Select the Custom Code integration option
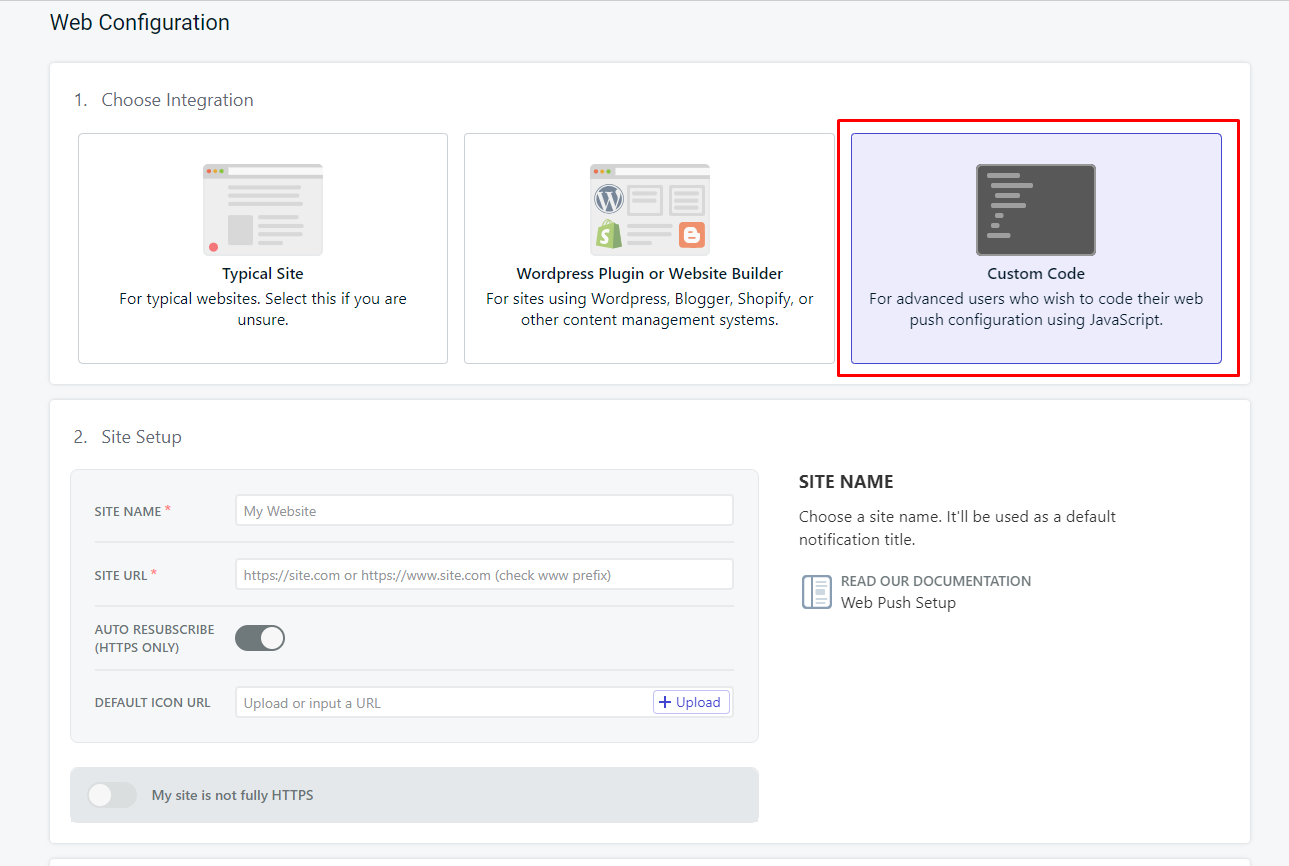The height and width of the screenshot is (866, 1289). pyautogui.click(x=1036, y=248)
